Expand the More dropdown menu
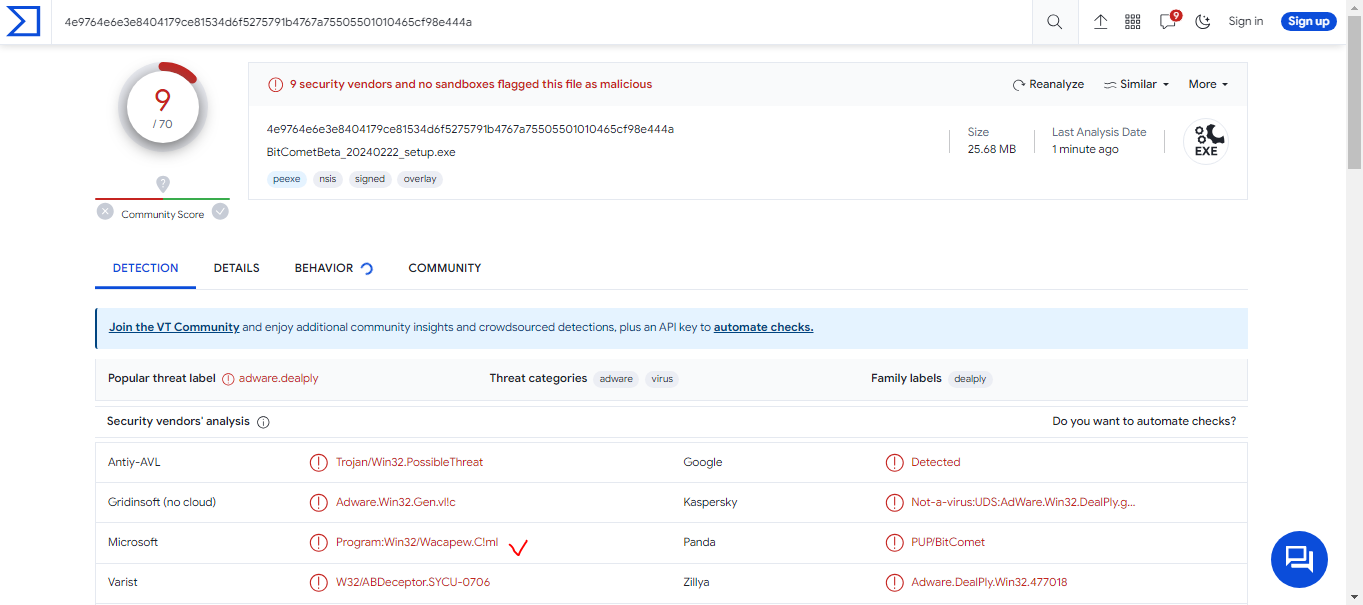Viewport: 1363px width, 605px height. [1208, 85]
